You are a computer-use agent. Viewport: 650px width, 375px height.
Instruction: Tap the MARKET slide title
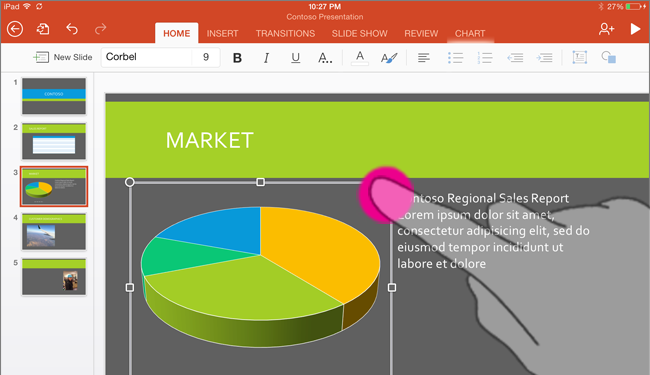(x=210, y=140)
